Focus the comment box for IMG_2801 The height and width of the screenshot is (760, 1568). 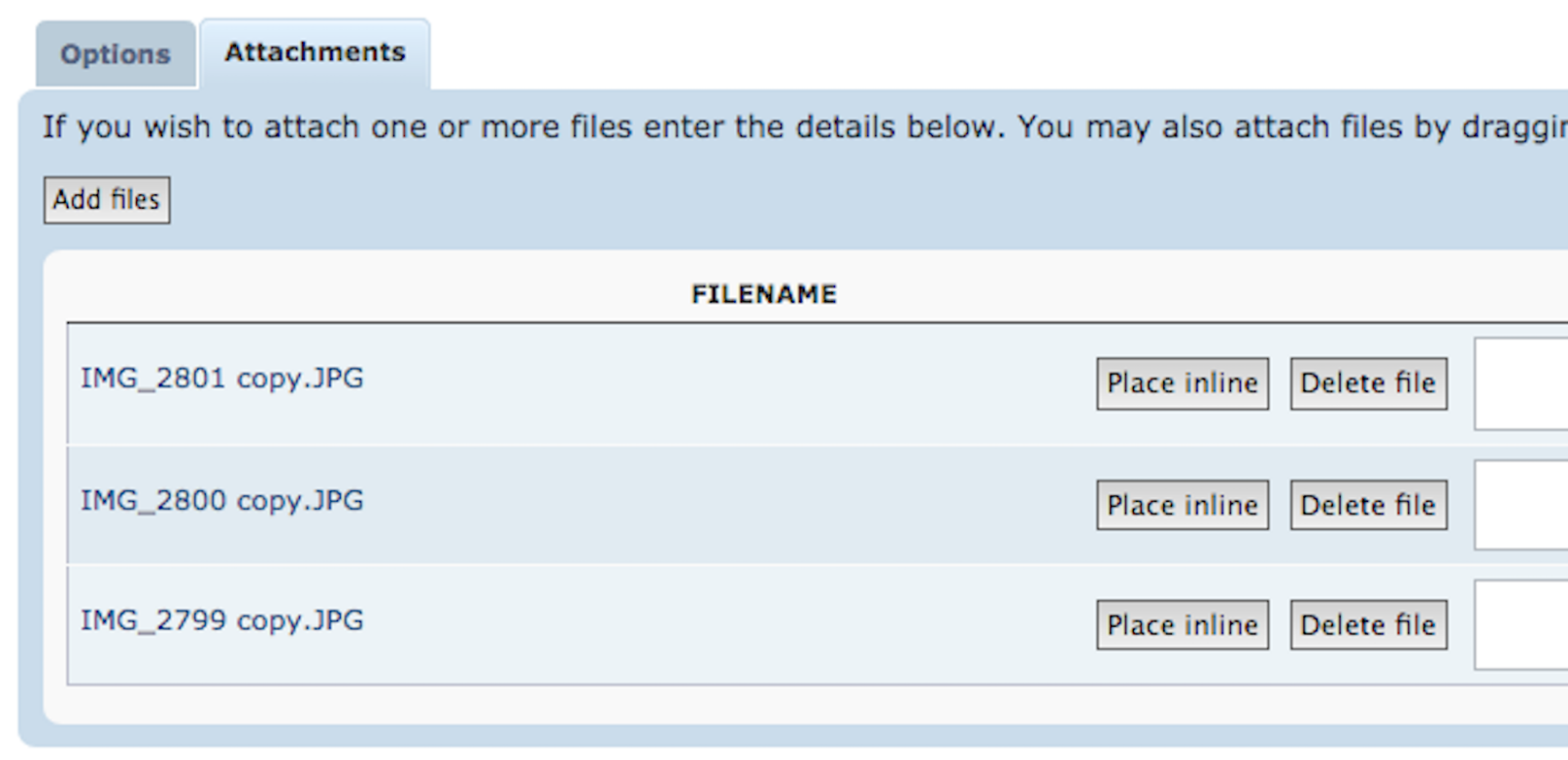click(x=1521, y=383)
